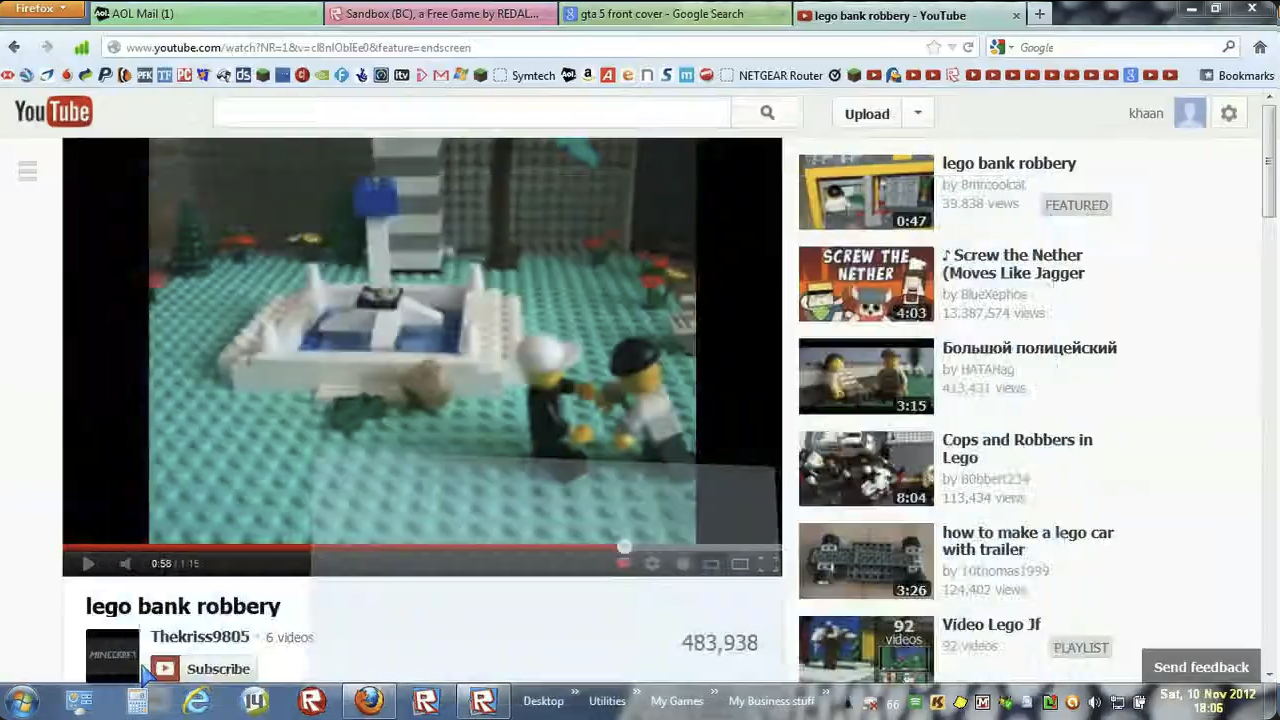This screenshot has height=720, width=1280.
Task: Click the Firefox home icon
Action: click(1260, 47)
